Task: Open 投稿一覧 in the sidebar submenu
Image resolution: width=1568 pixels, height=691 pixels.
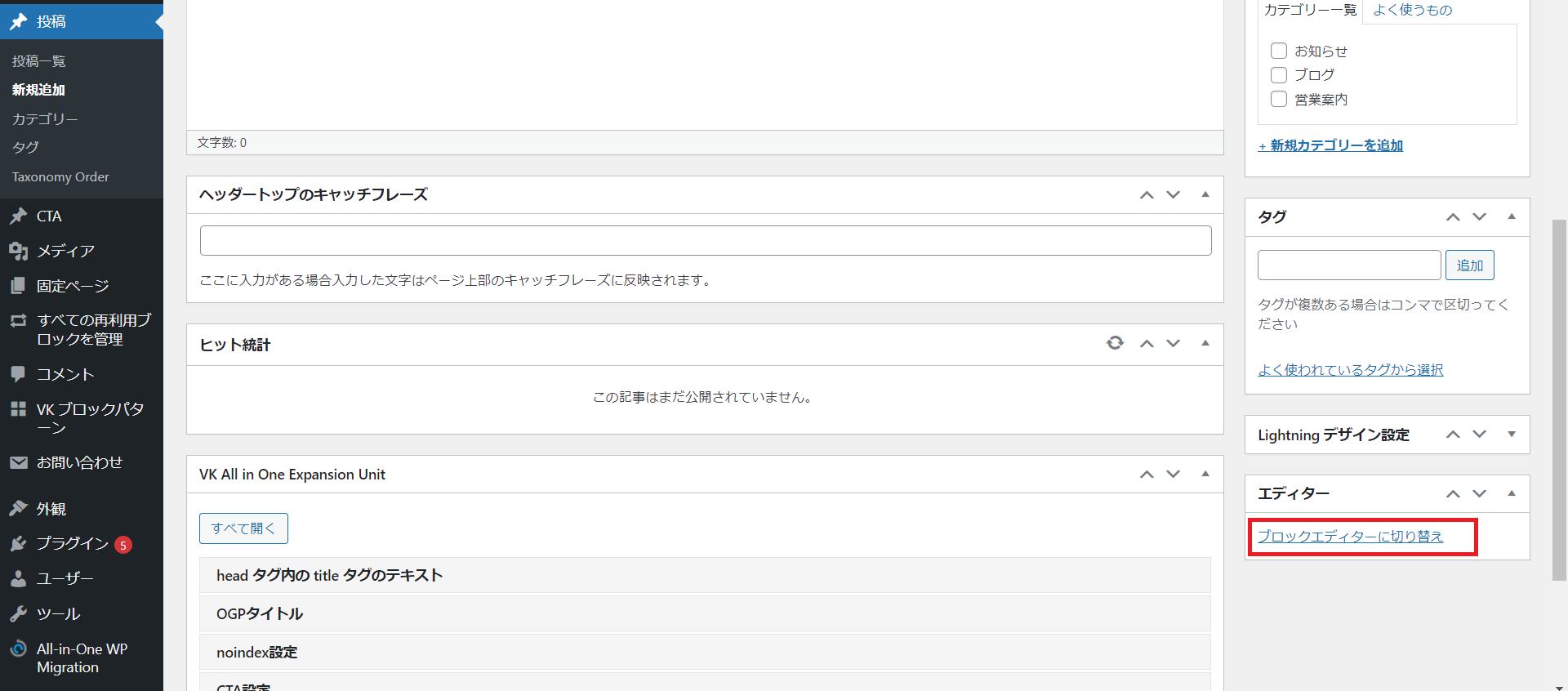Action: [38, 61]
